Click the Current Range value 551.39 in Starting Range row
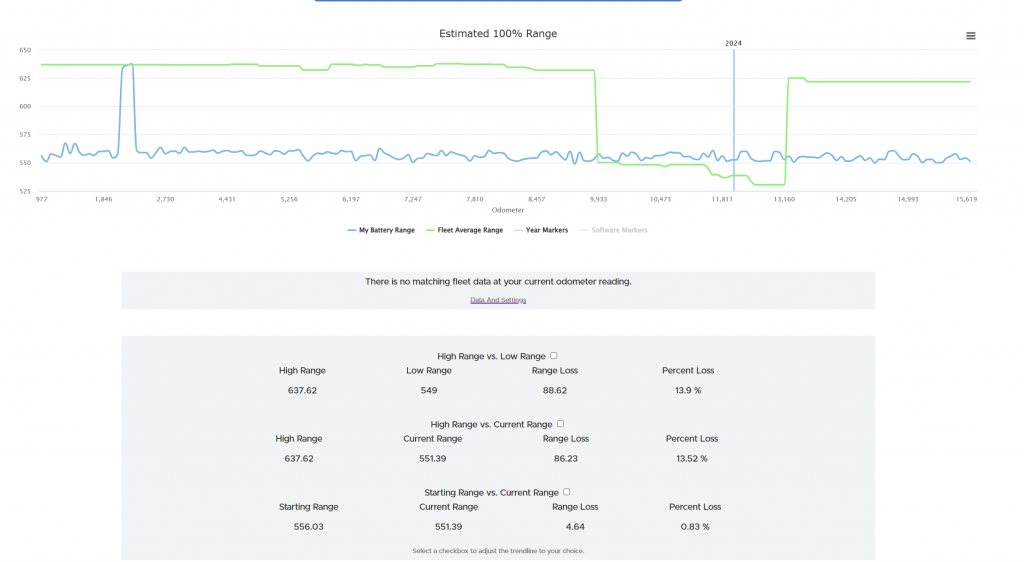 pyautogui.click(x=449, y=526)
